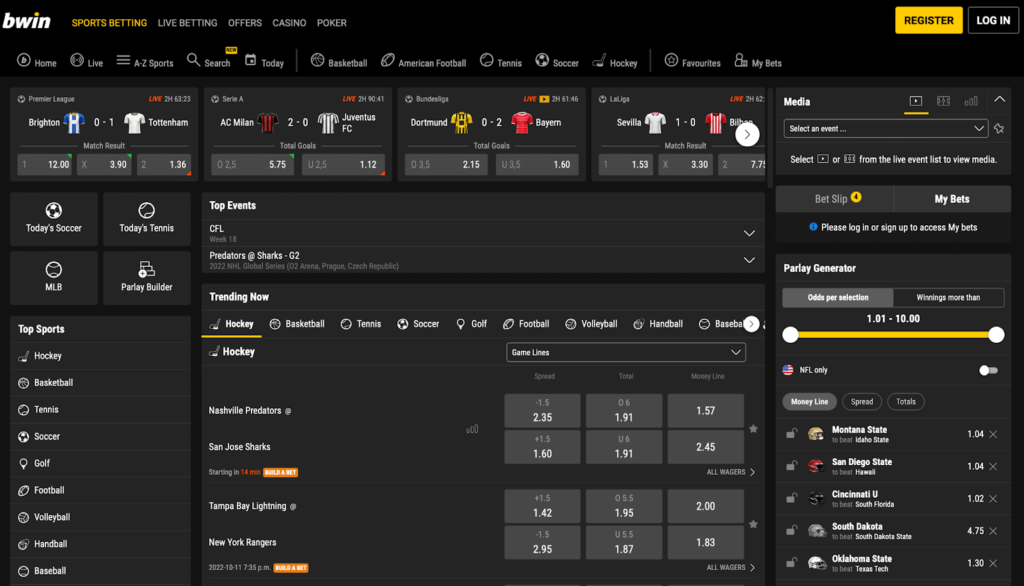Lock South Dakota parlay selection
This screenshot has height=586, width=1024.
pyautogui.click(x=792, y=530)
